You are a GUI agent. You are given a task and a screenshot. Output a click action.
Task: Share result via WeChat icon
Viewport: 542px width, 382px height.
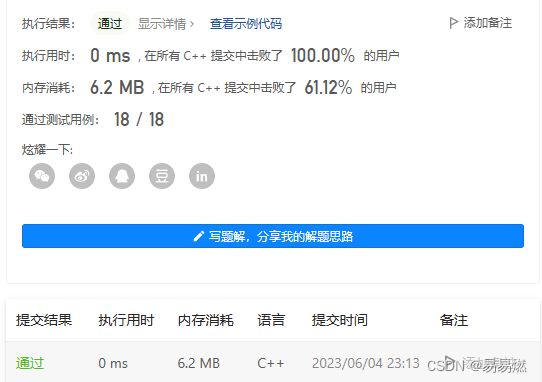42,176
